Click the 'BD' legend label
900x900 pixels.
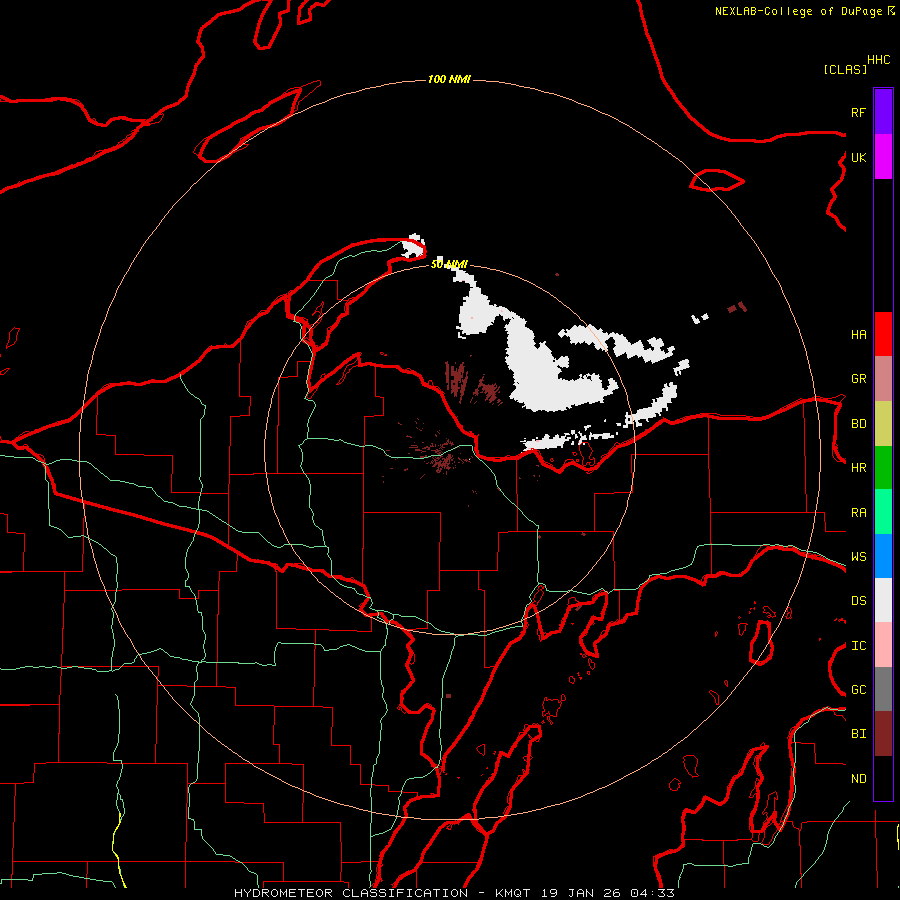click(858, 424)
